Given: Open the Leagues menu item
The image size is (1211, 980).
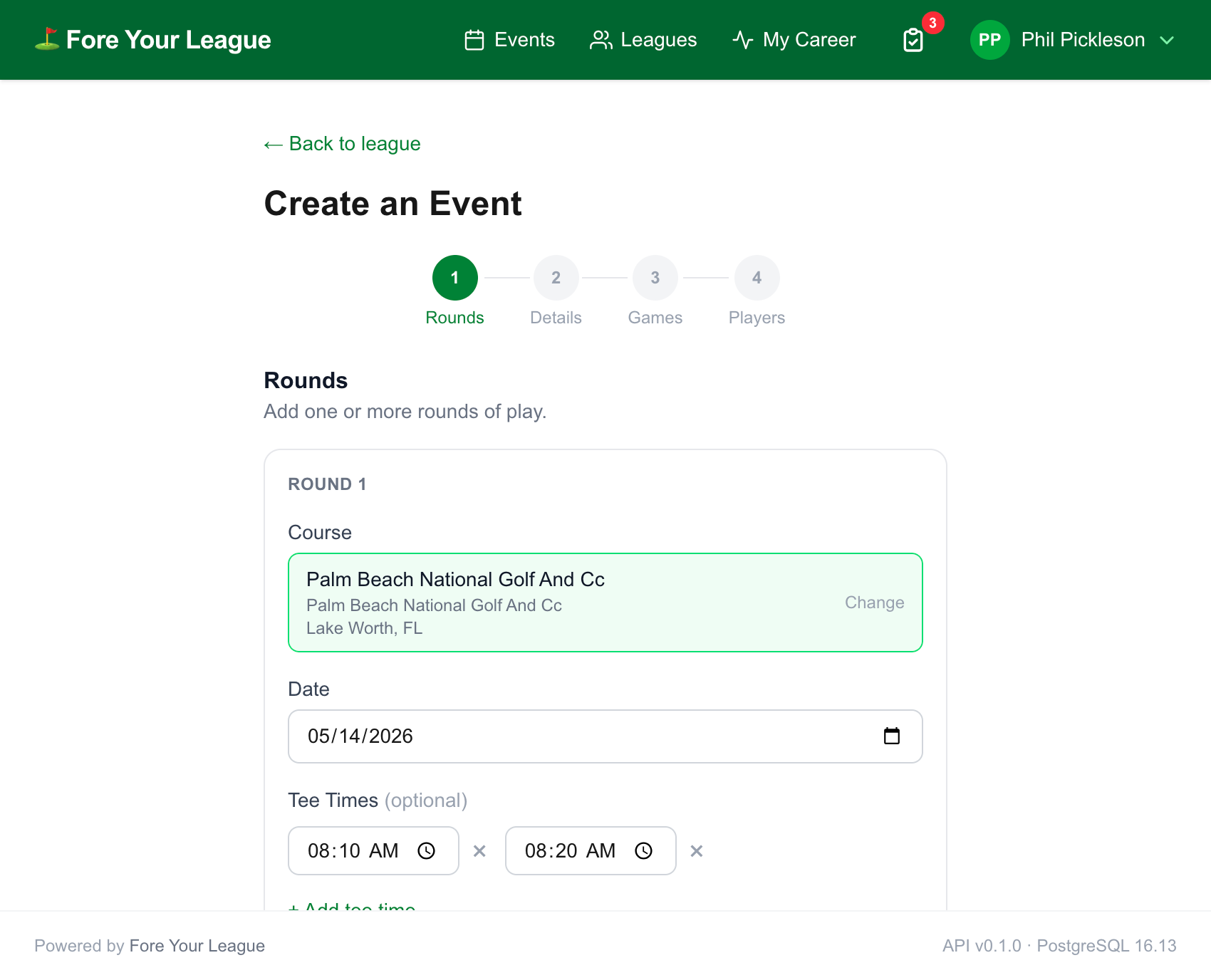Looking at the screenshot, I should pos(643,40).
